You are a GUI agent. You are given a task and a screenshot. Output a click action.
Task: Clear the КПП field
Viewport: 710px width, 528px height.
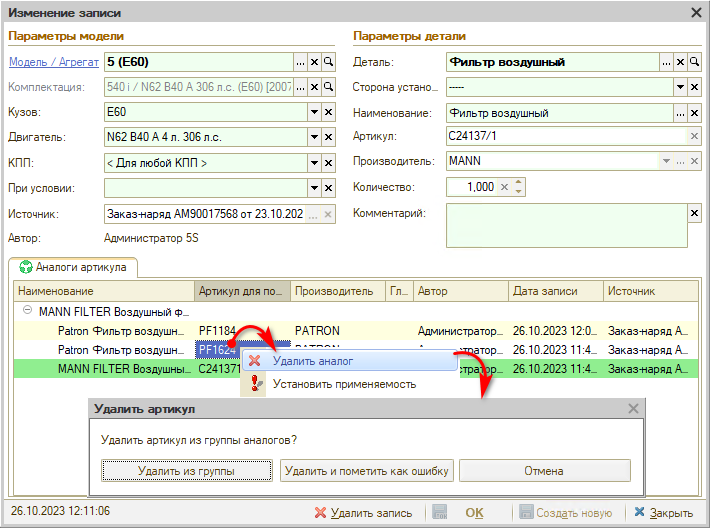(x=328, y=163)
